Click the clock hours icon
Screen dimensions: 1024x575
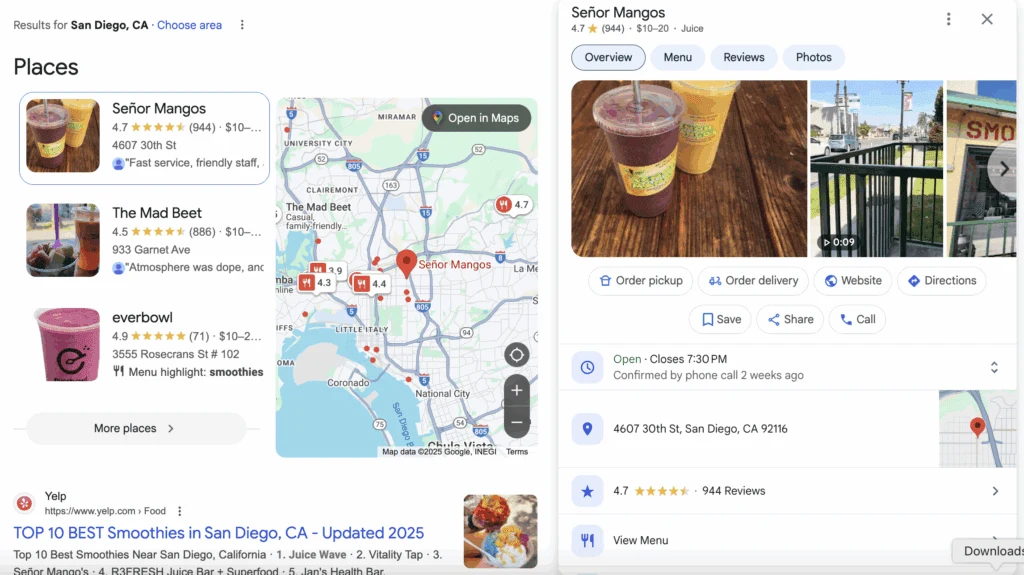pyautogui.click(x=587, y=367)
